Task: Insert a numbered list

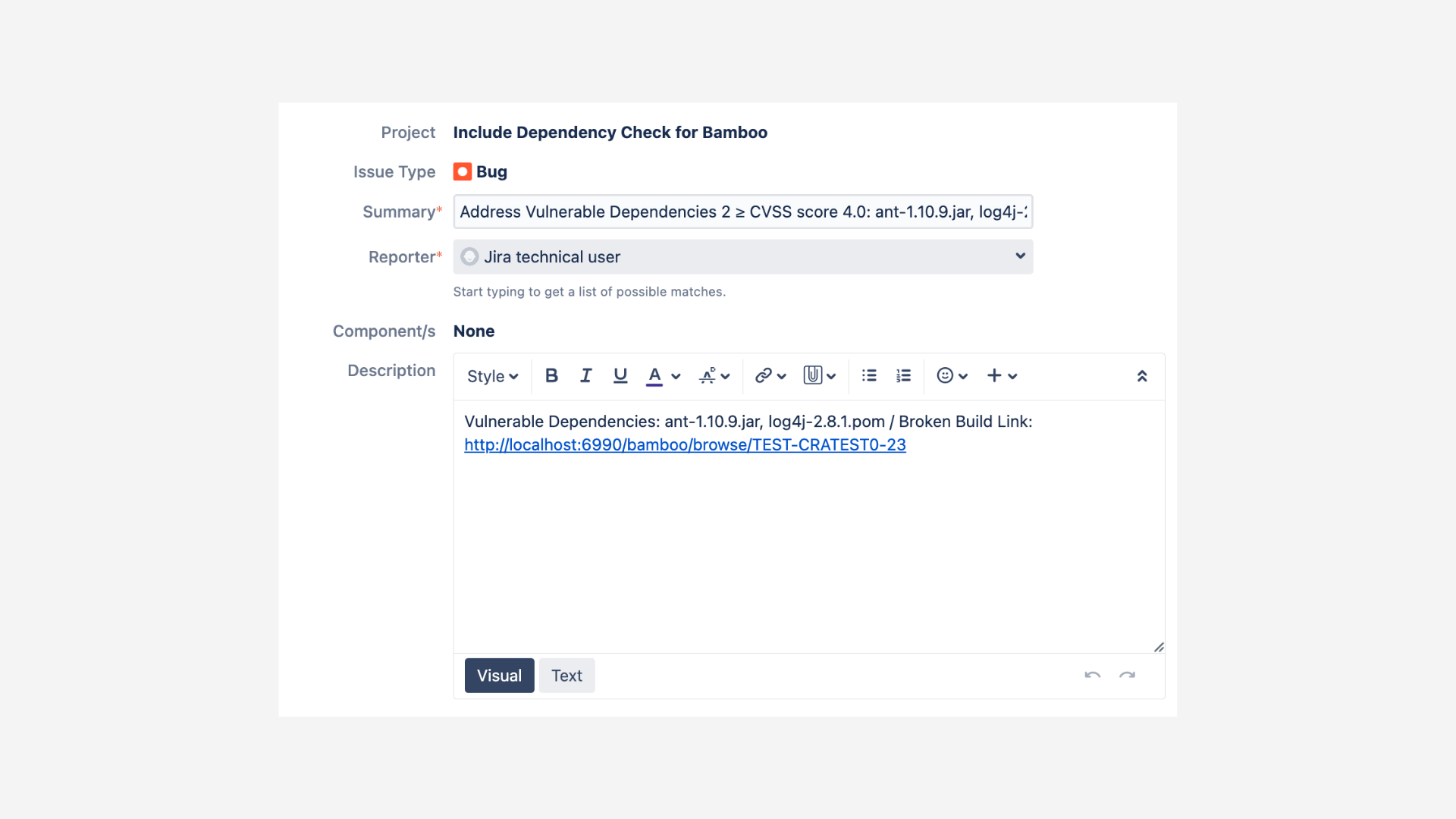Action: (x=903, y=375)
